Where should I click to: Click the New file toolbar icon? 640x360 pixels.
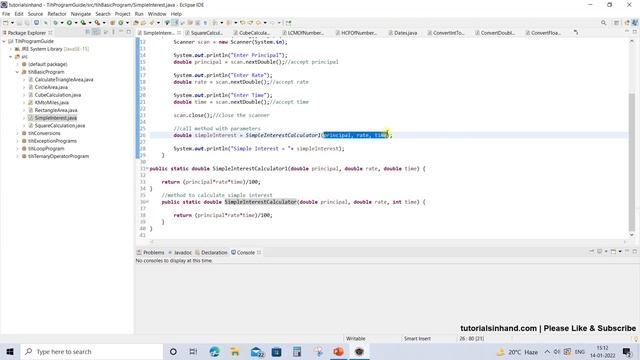point(6,23)
